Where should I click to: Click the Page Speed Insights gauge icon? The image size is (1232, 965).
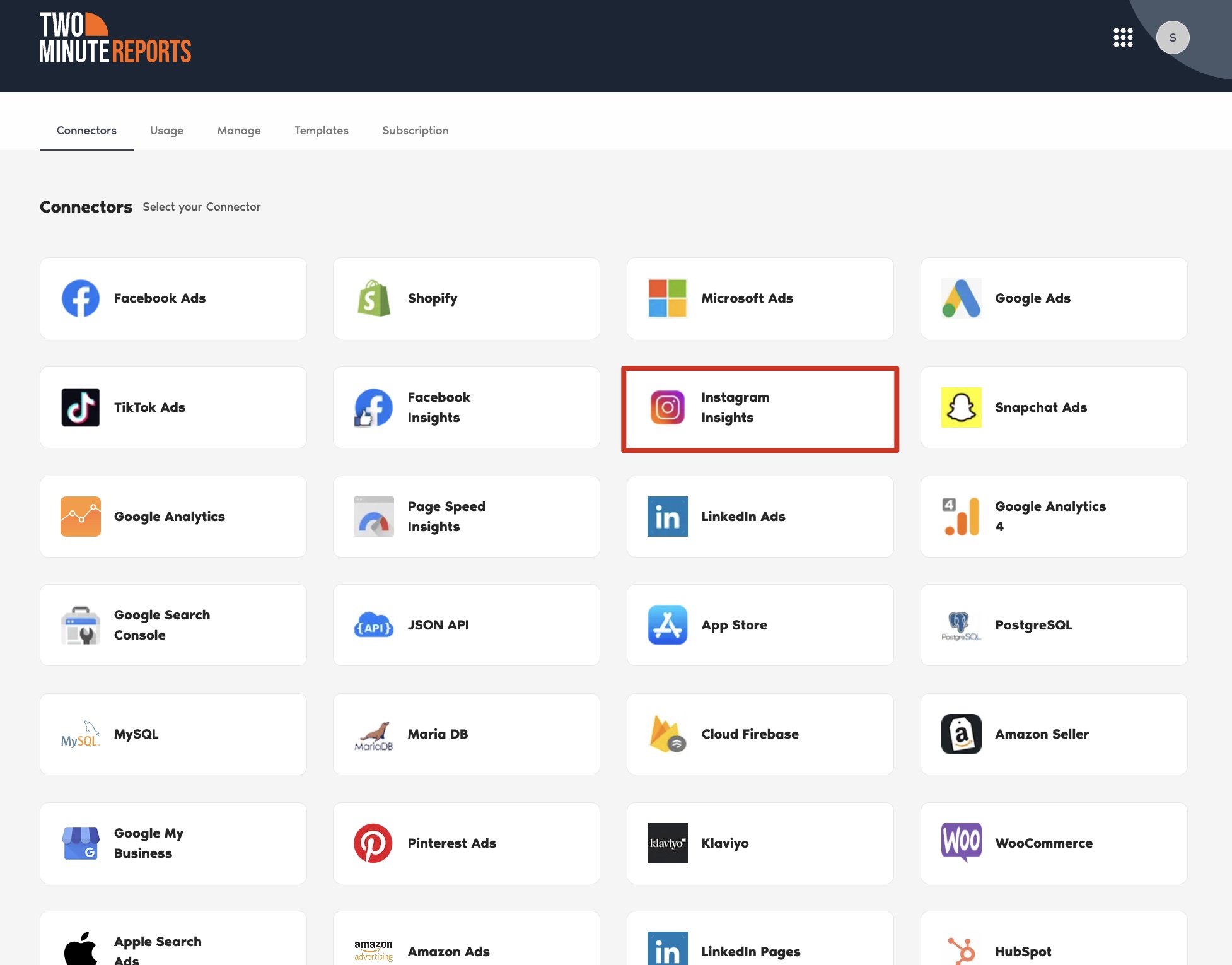(x=374, y=517)
